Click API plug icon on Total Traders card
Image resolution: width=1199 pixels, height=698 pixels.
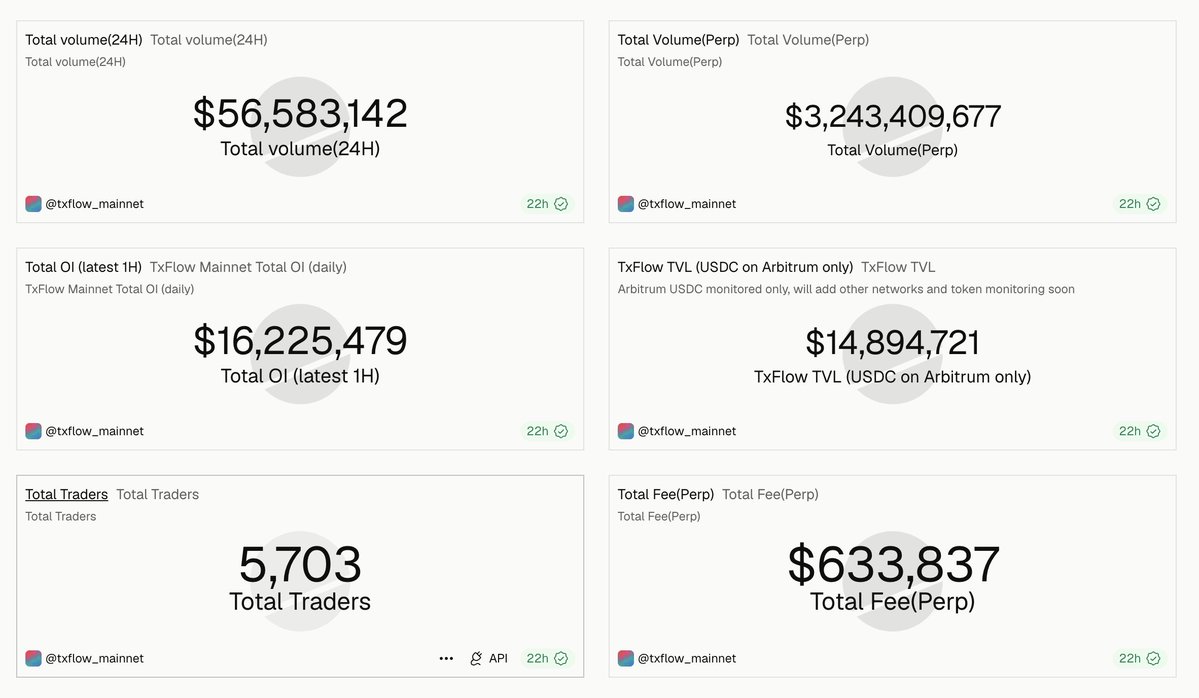[476, 658]
